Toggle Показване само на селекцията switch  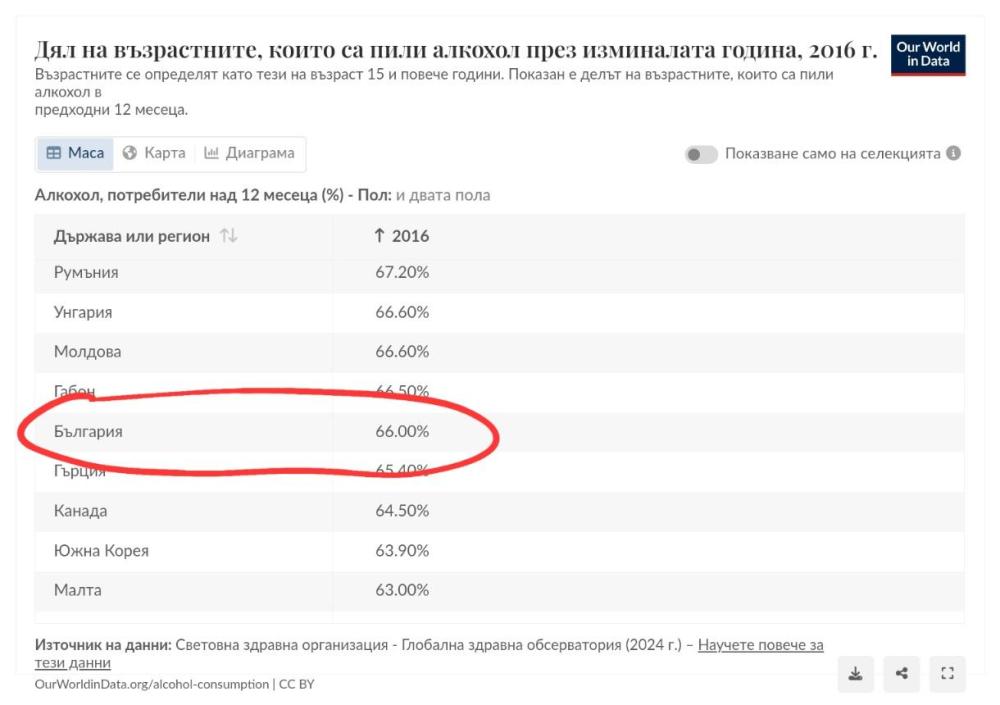click(x=701, y=154)
